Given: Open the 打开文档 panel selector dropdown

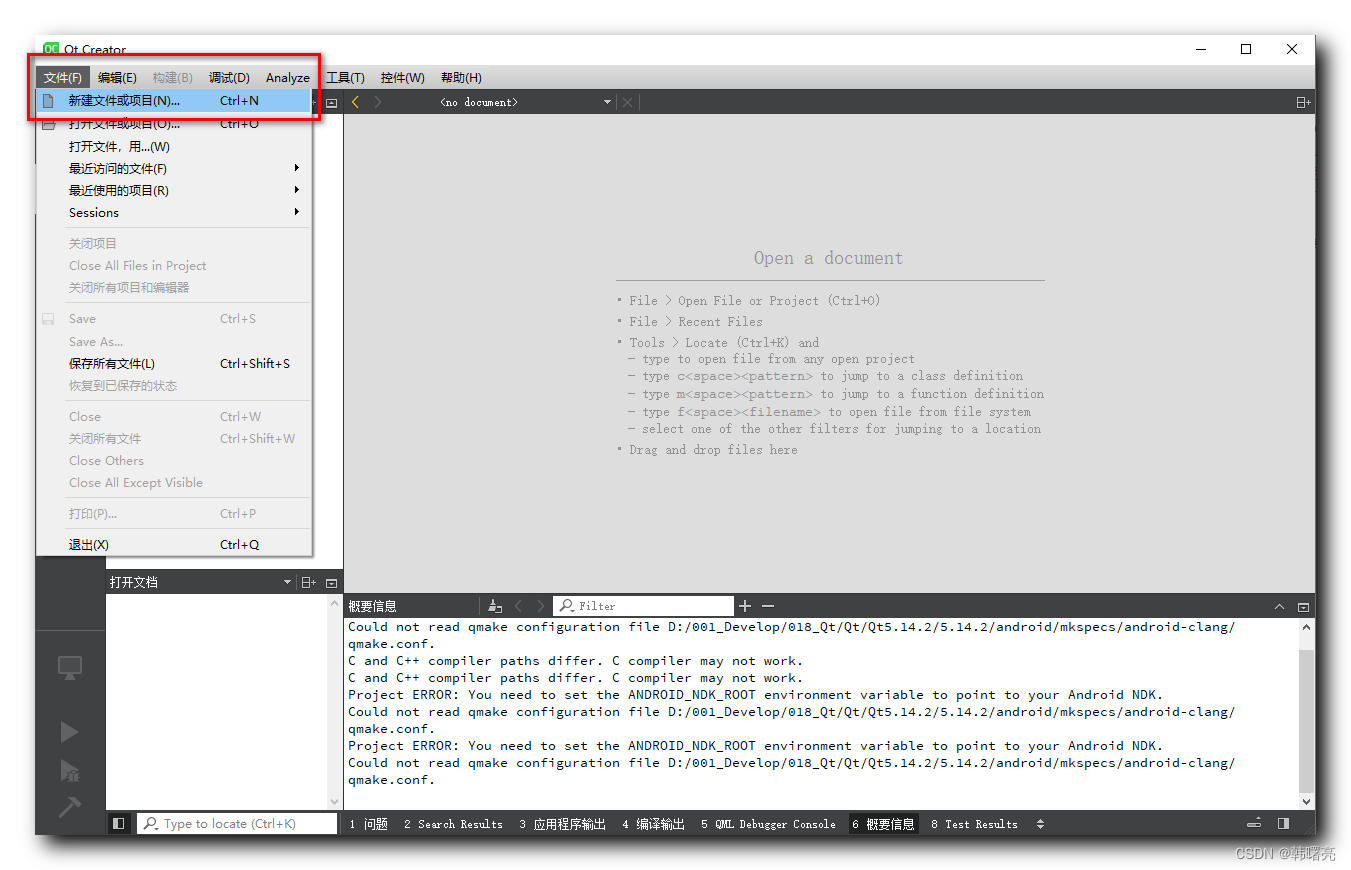Looking at the screenshot, I should [287, 581].
